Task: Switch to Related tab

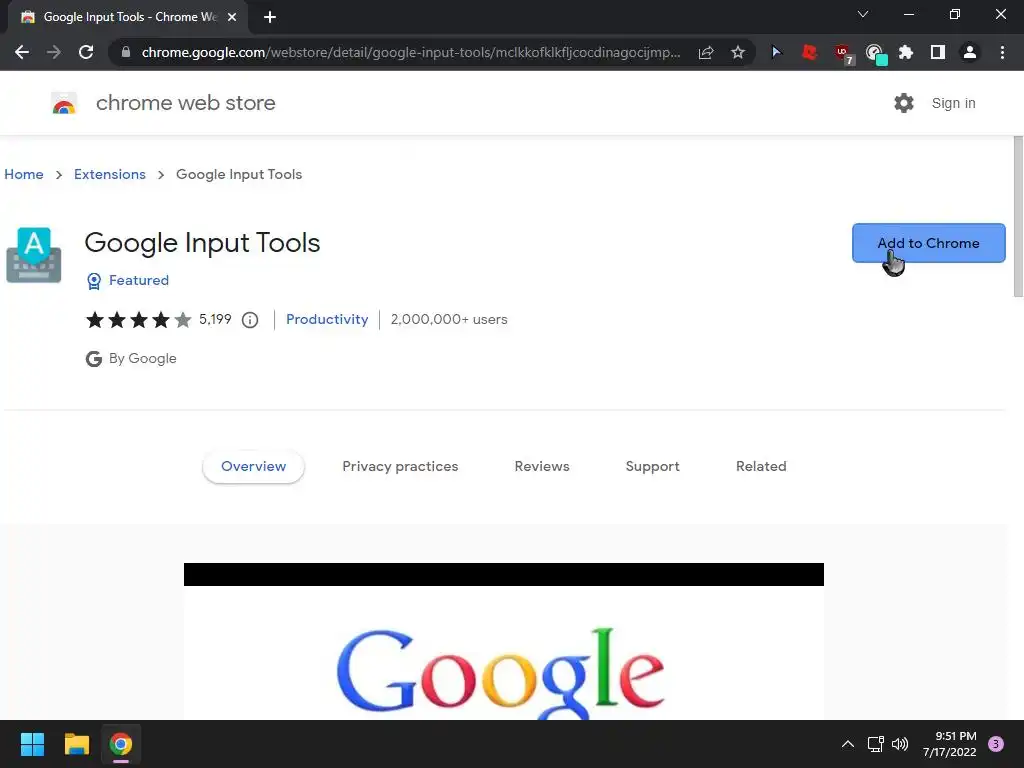Action: point(761,466)
